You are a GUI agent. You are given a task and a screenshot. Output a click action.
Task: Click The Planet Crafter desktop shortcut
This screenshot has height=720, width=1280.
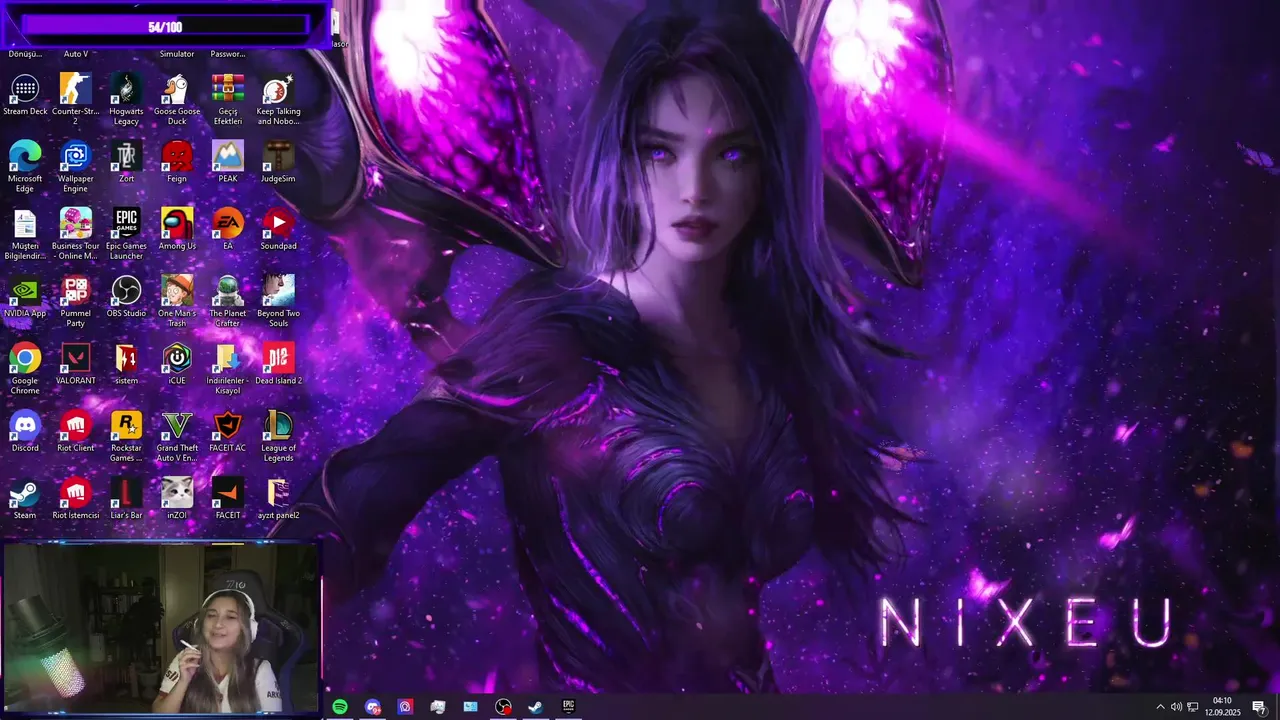click(x=228, y=301)
